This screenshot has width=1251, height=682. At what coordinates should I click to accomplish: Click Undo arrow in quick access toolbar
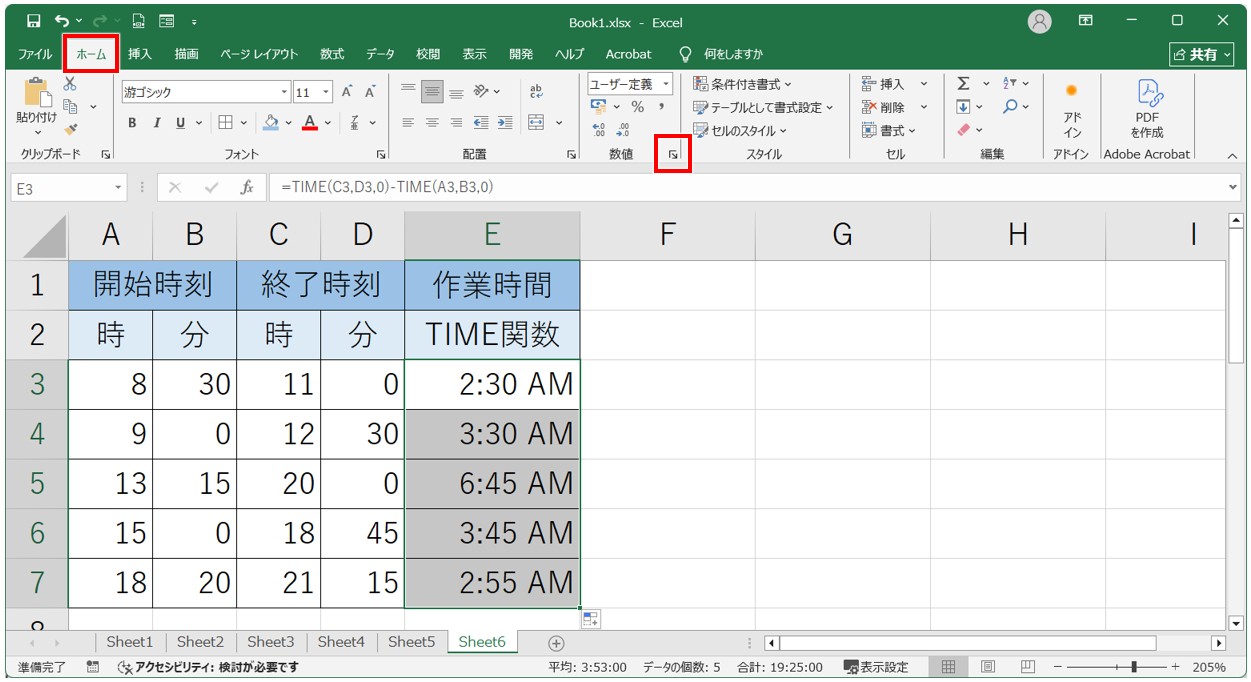coord(63,21)
